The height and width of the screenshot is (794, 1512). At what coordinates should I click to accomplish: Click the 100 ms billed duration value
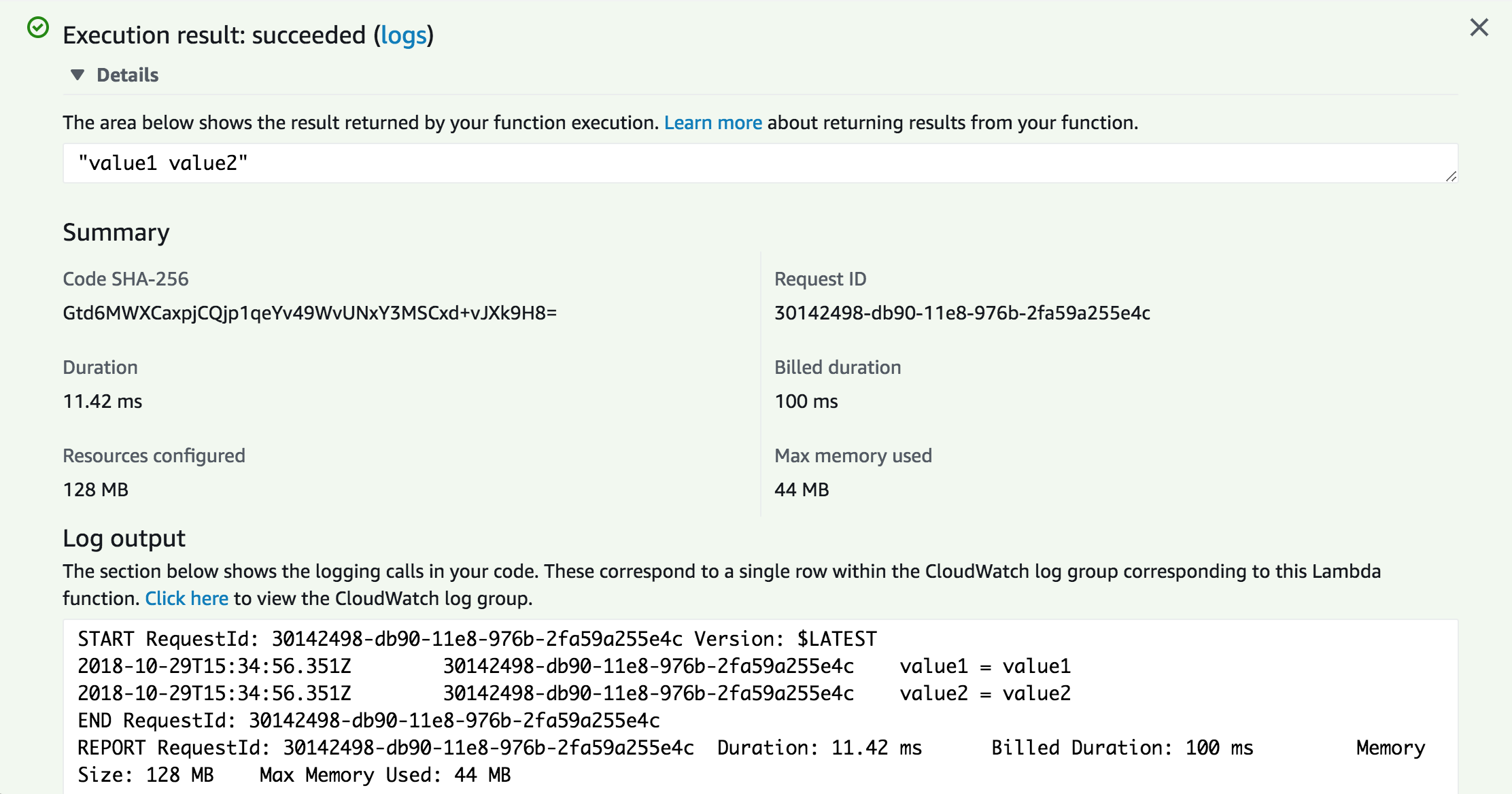806,401
